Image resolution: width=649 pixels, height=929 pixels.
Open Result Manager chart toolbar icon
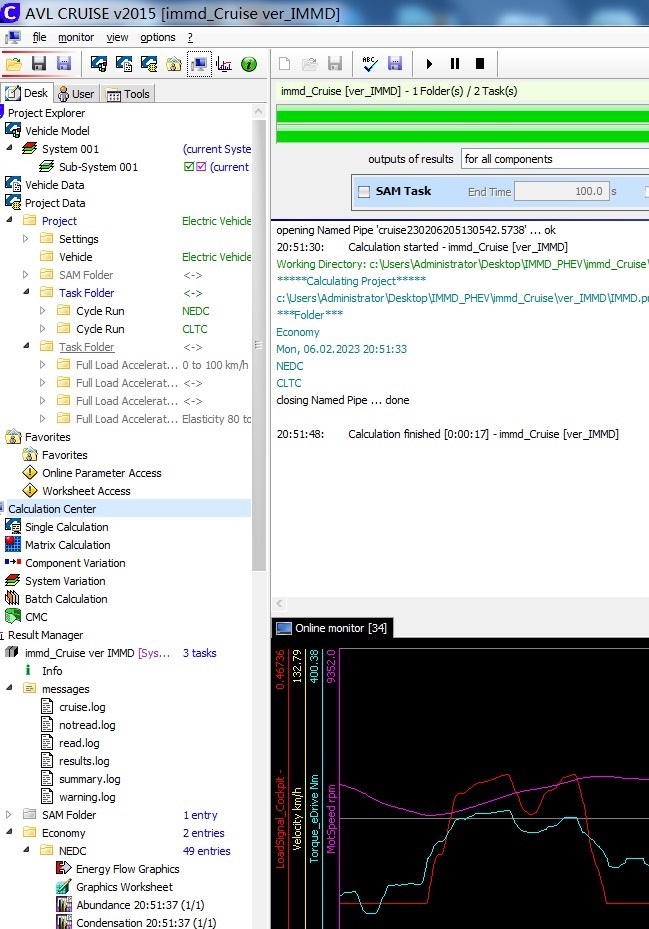(x=224, y=64)
